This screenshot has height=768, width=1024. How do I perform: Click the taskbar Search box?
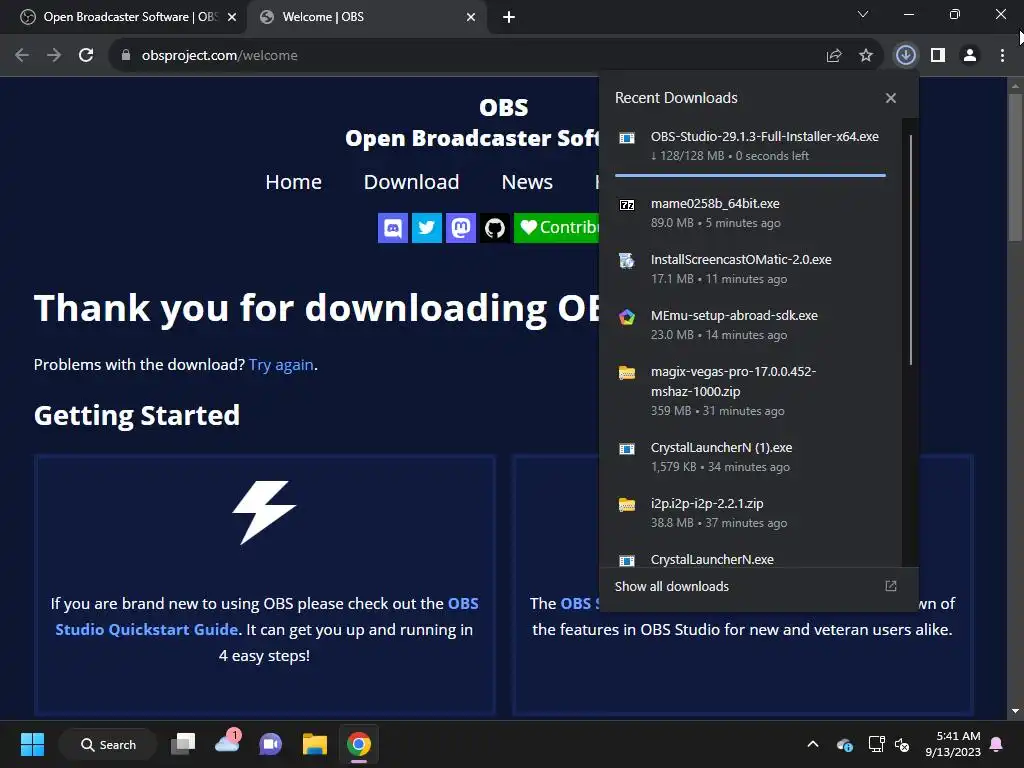108,744
